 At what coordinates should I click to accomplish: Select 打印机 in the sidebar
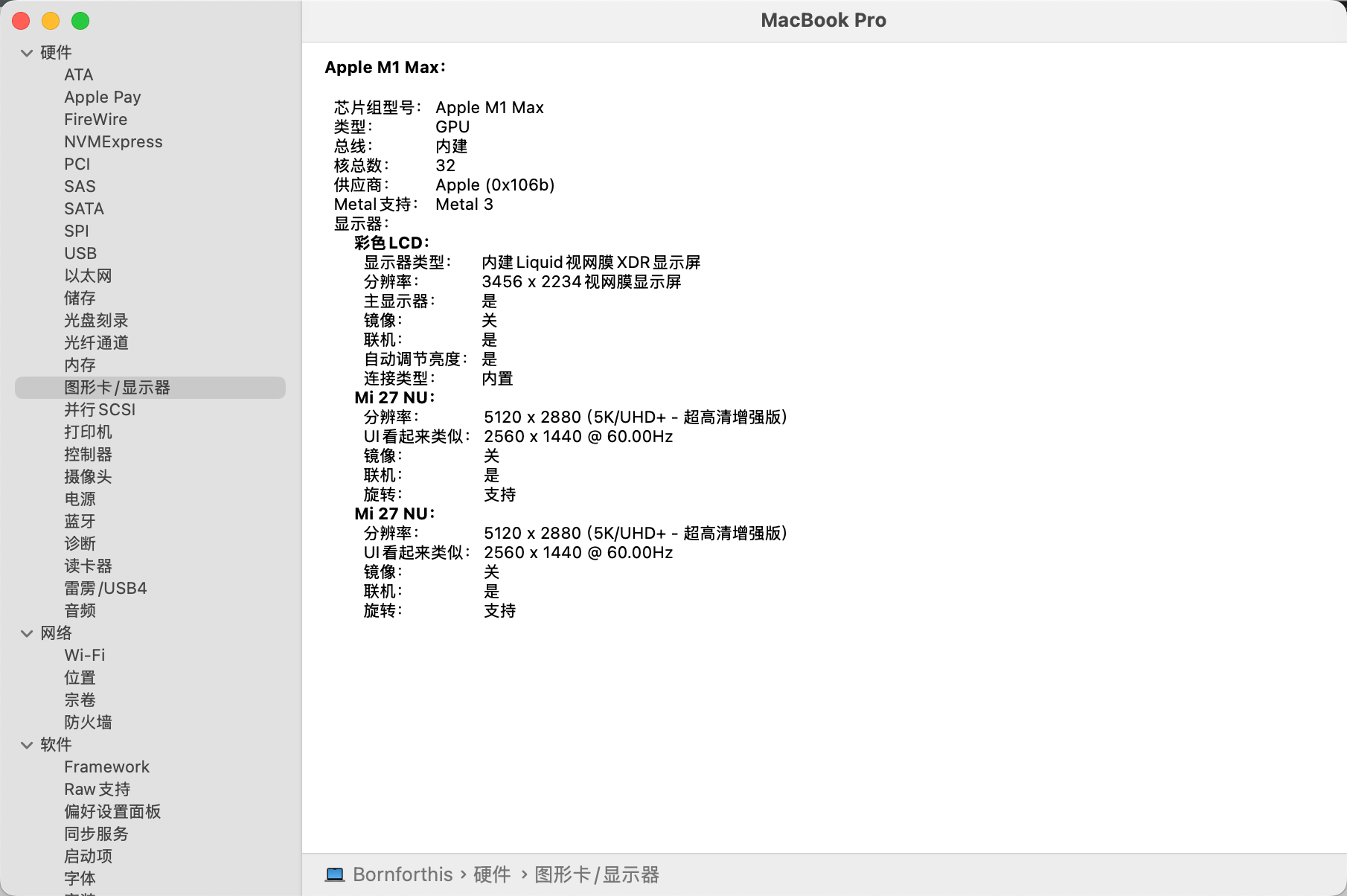coord(88,432)
